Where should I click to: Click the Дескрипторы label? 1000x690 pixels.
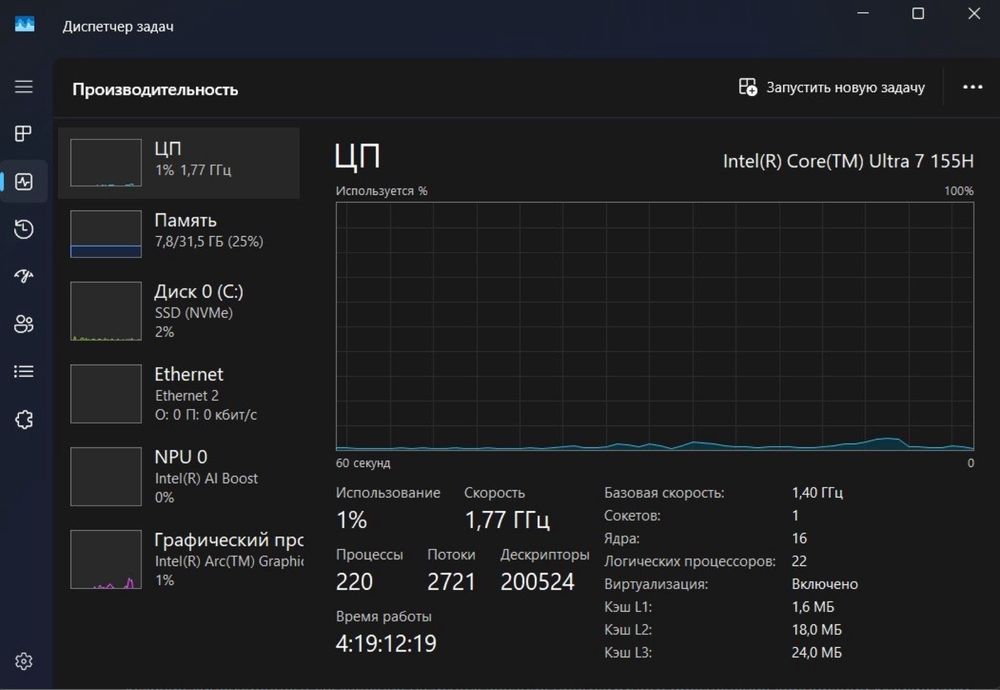click(545, 555)
